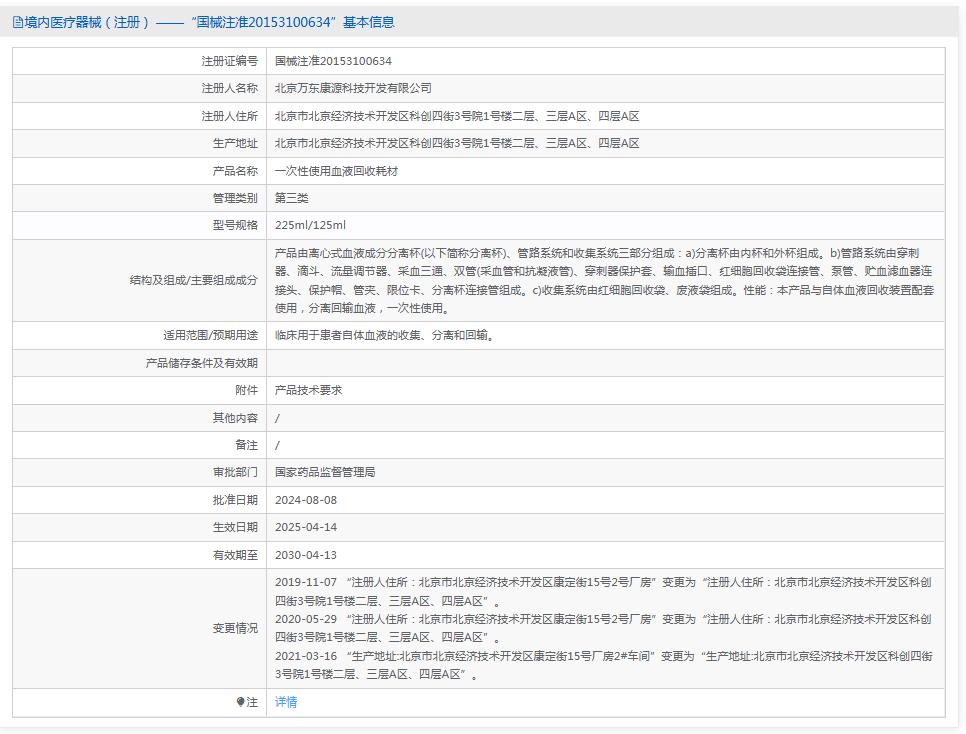This screenshot has width=966, height=734.
Task: Click approving department 国家药品监督管理局
Action: click(x=325, y=472)
